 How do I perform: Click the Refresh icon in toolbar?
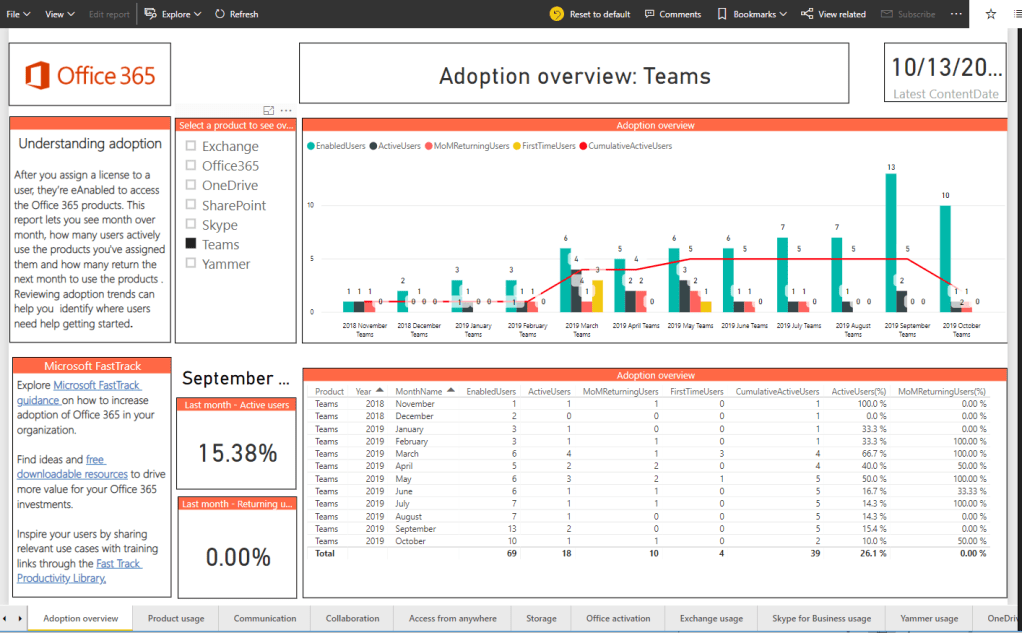point(219,14)
